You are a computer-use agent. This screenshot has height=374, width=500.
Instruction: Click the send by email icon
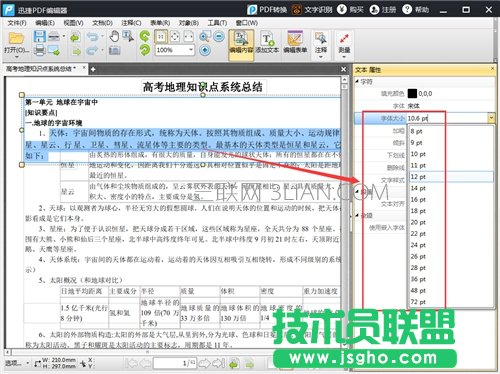(54, 50)
